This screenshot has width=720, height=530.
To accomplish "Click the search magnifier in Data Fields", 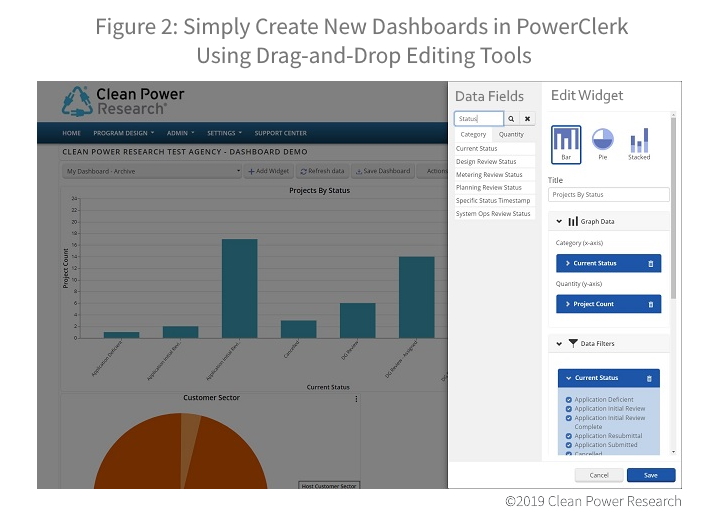I will [512, 118].
